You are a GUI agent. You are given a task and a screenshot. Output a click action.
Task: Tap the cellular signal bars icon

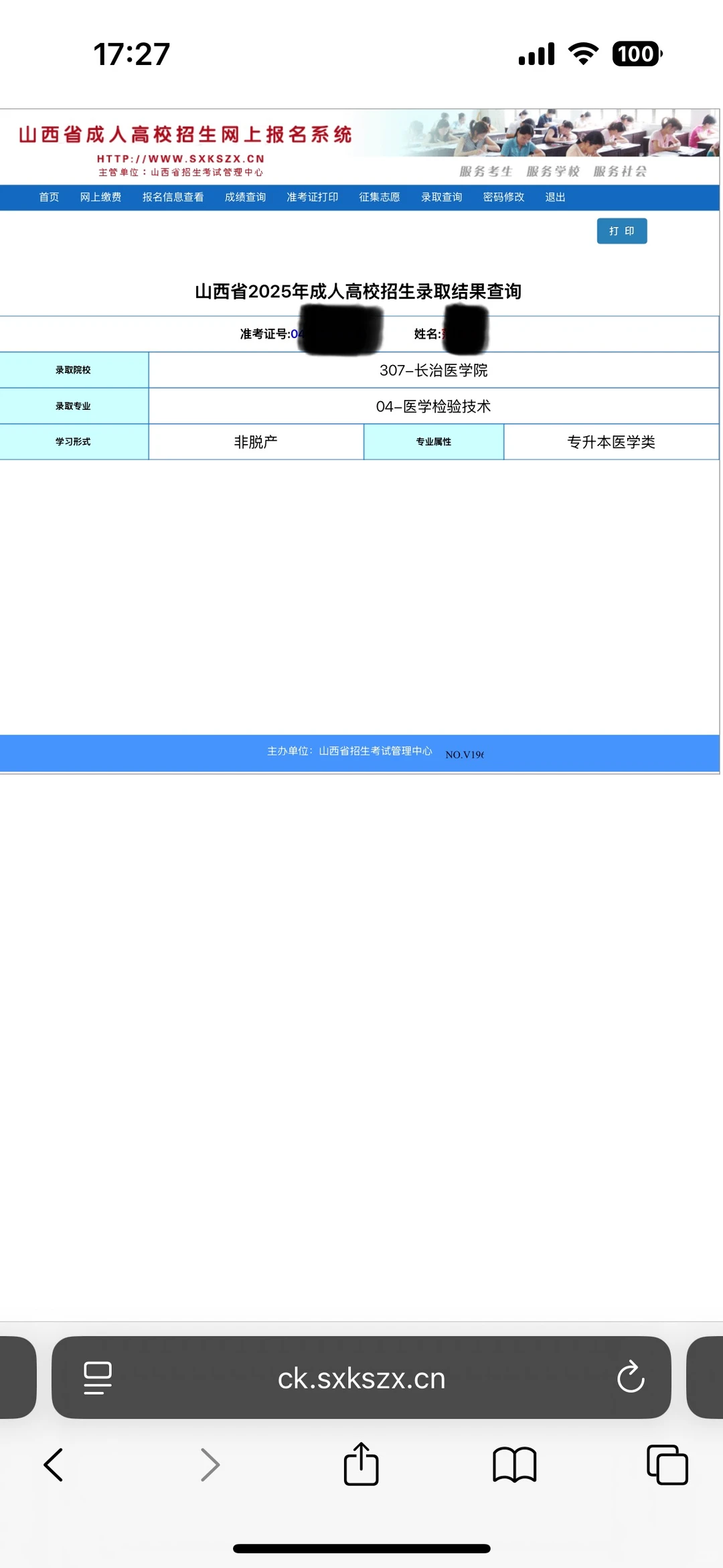(537, 54)
